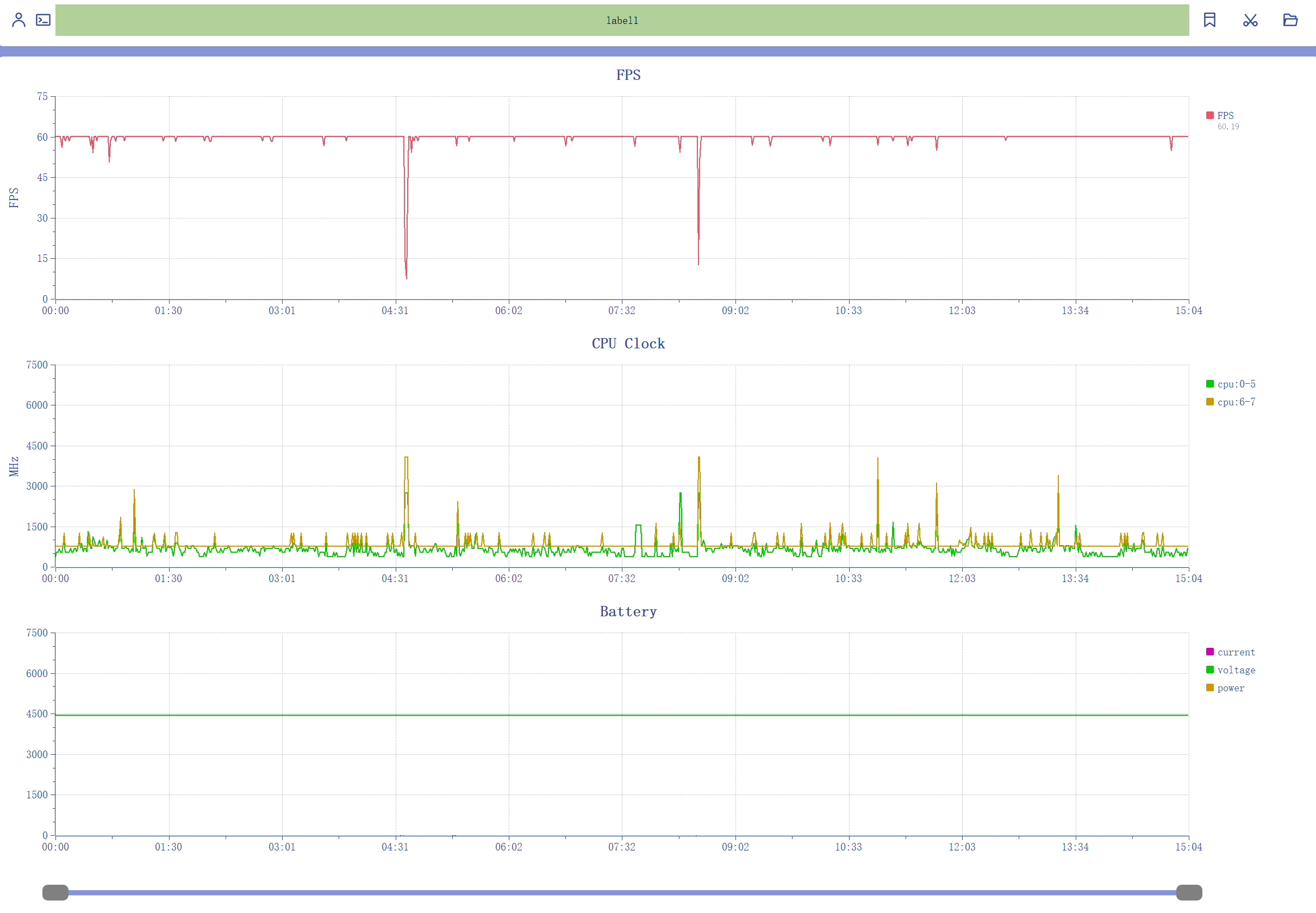Hide the voltage series in Battery legend
This screenshot has width=1316, height=913.
click(1235, 670)
